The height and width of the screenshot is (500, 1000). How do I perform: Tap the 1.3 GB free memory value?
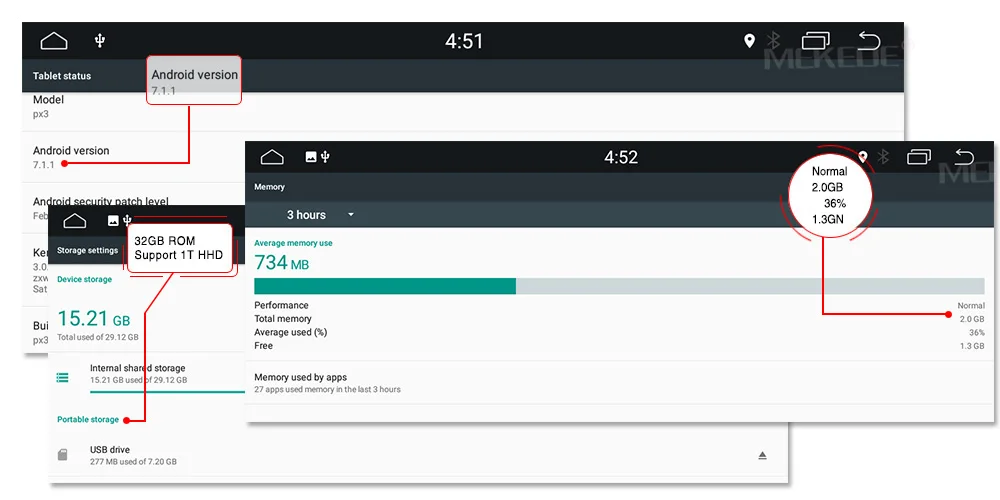(972, 346)
